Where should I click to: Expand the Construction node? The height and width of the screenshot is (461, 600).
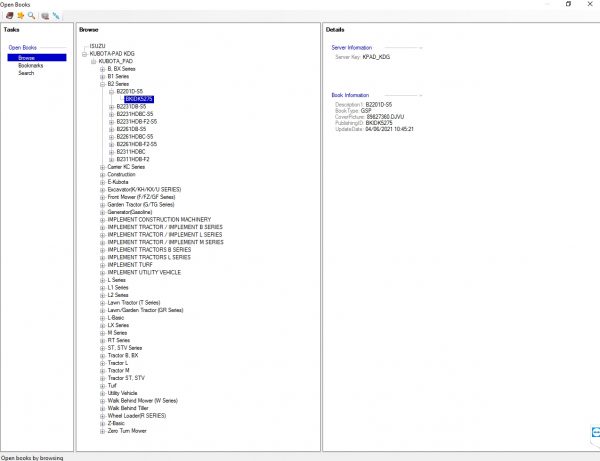coord(102,175)
